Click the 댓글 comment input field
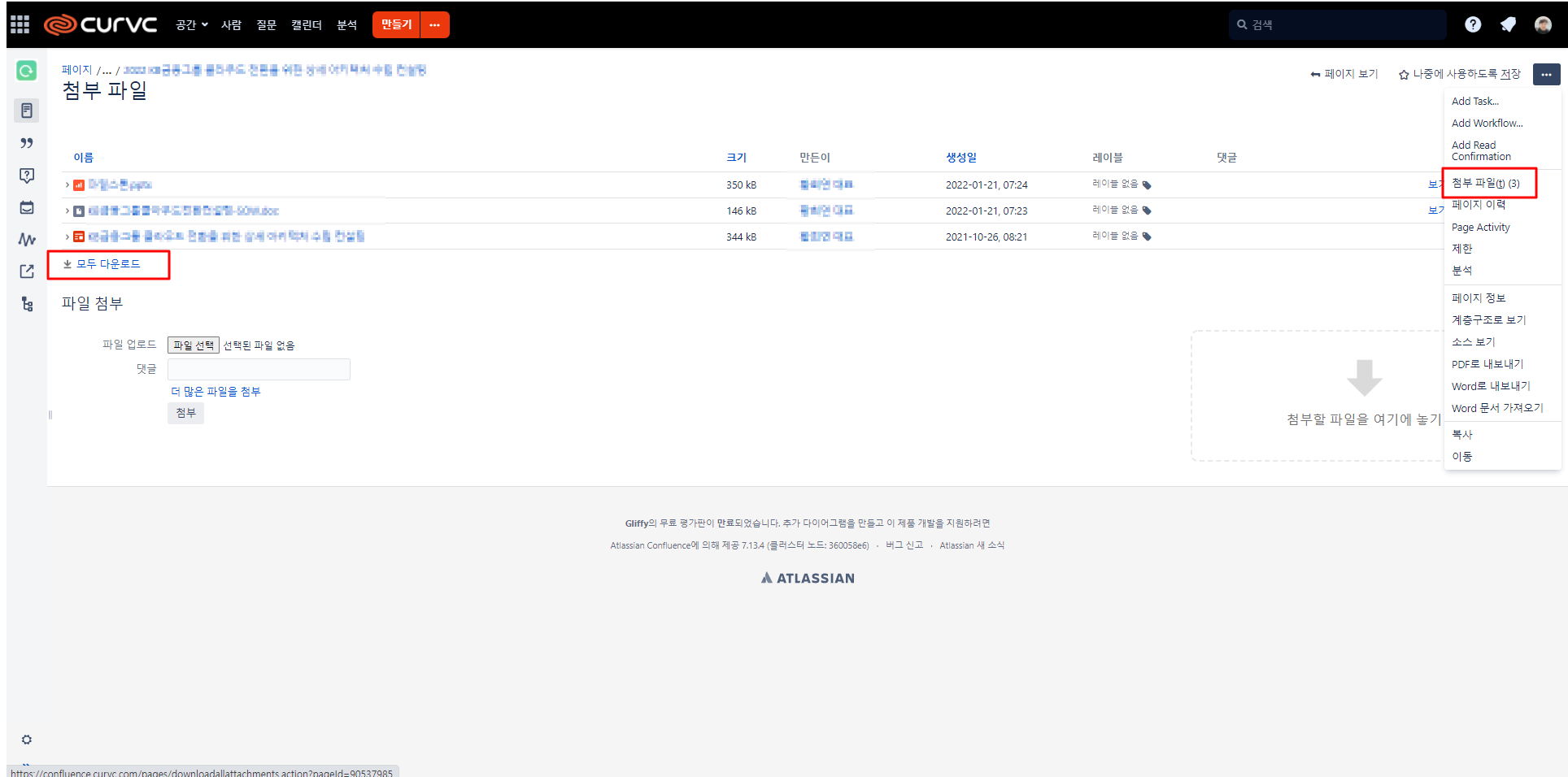 [x=259, y=369]
